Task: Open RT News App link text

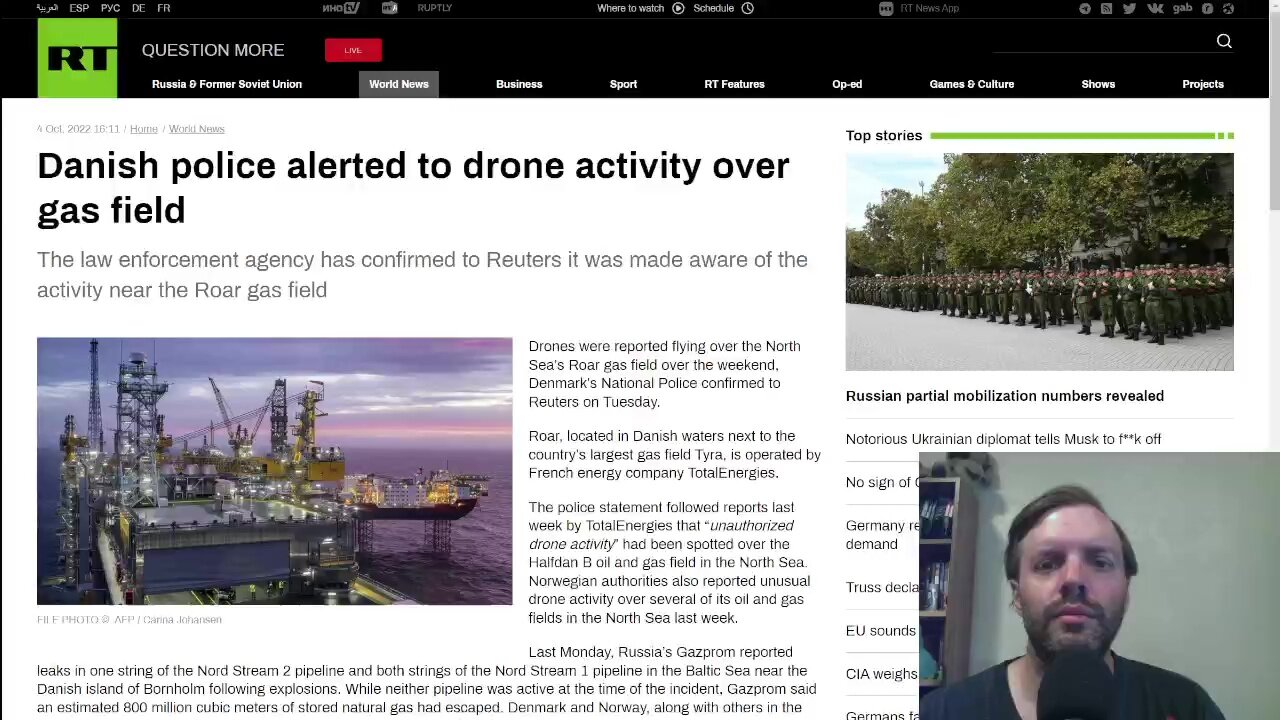Action: coord(929,8)
